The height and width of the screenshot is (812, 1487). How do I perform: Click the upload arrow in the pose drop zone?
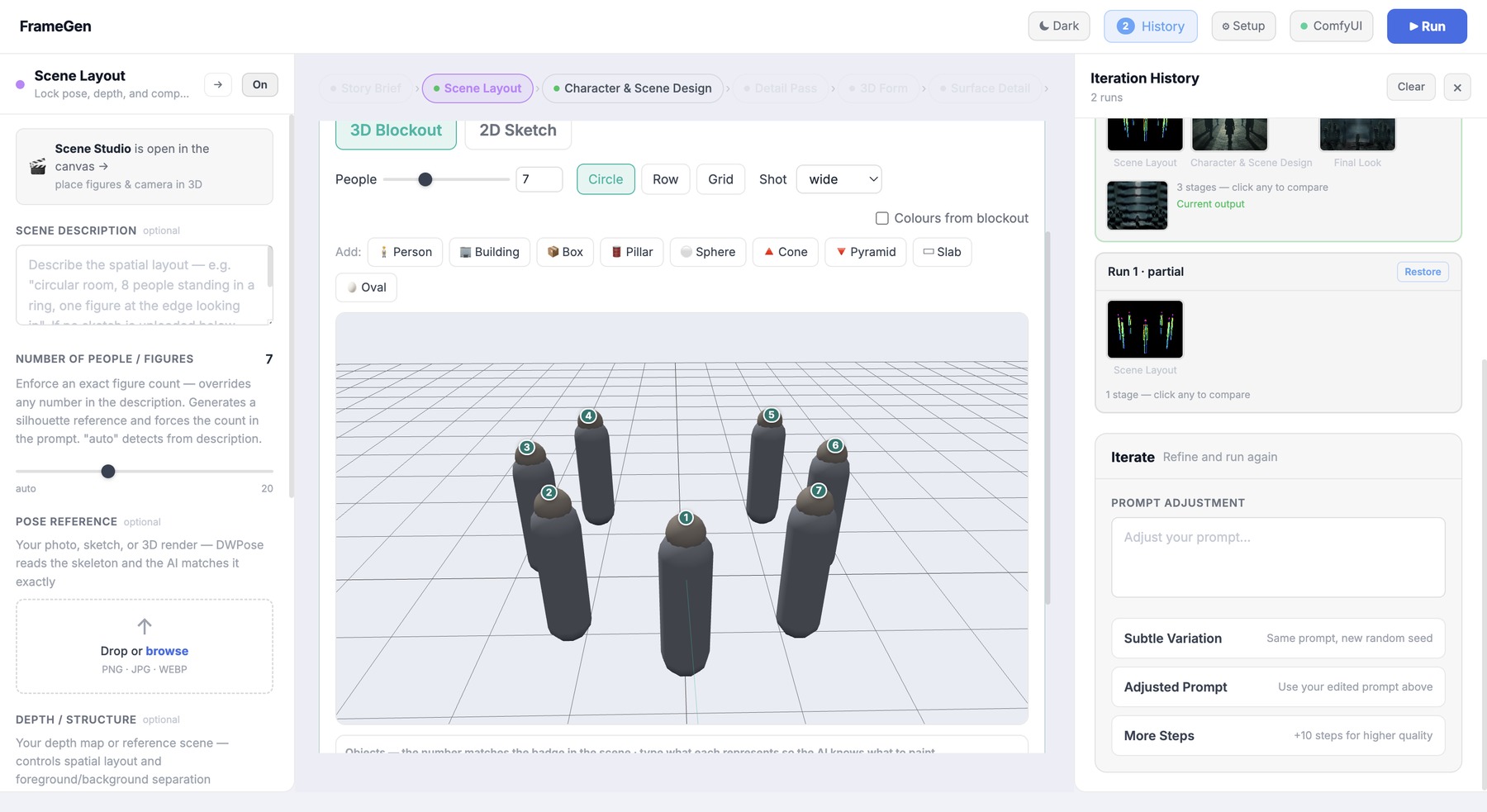145,626
